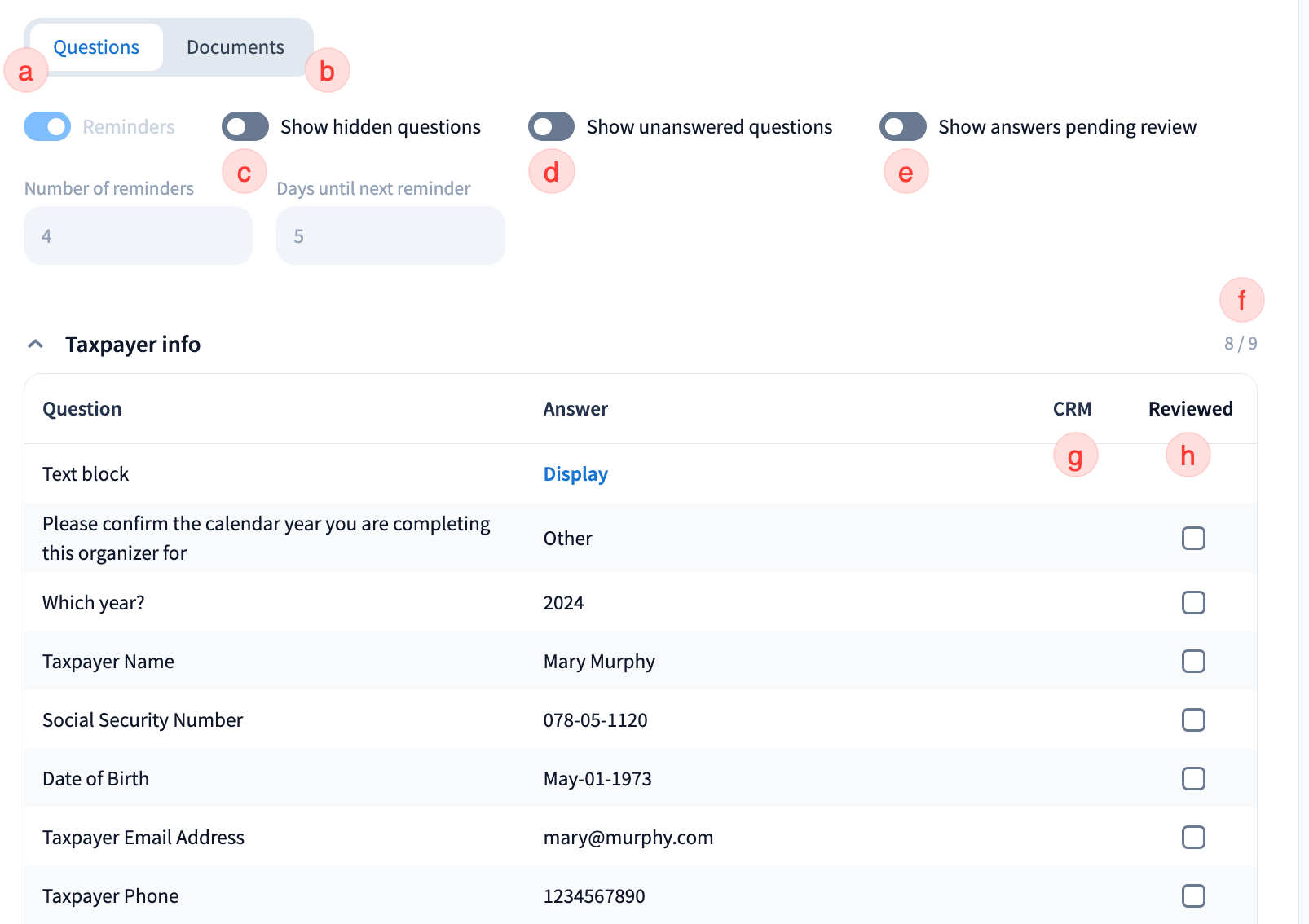Click the Days until next reminder field
Screen dimensions: 1309x924
(x=390, y=235)
